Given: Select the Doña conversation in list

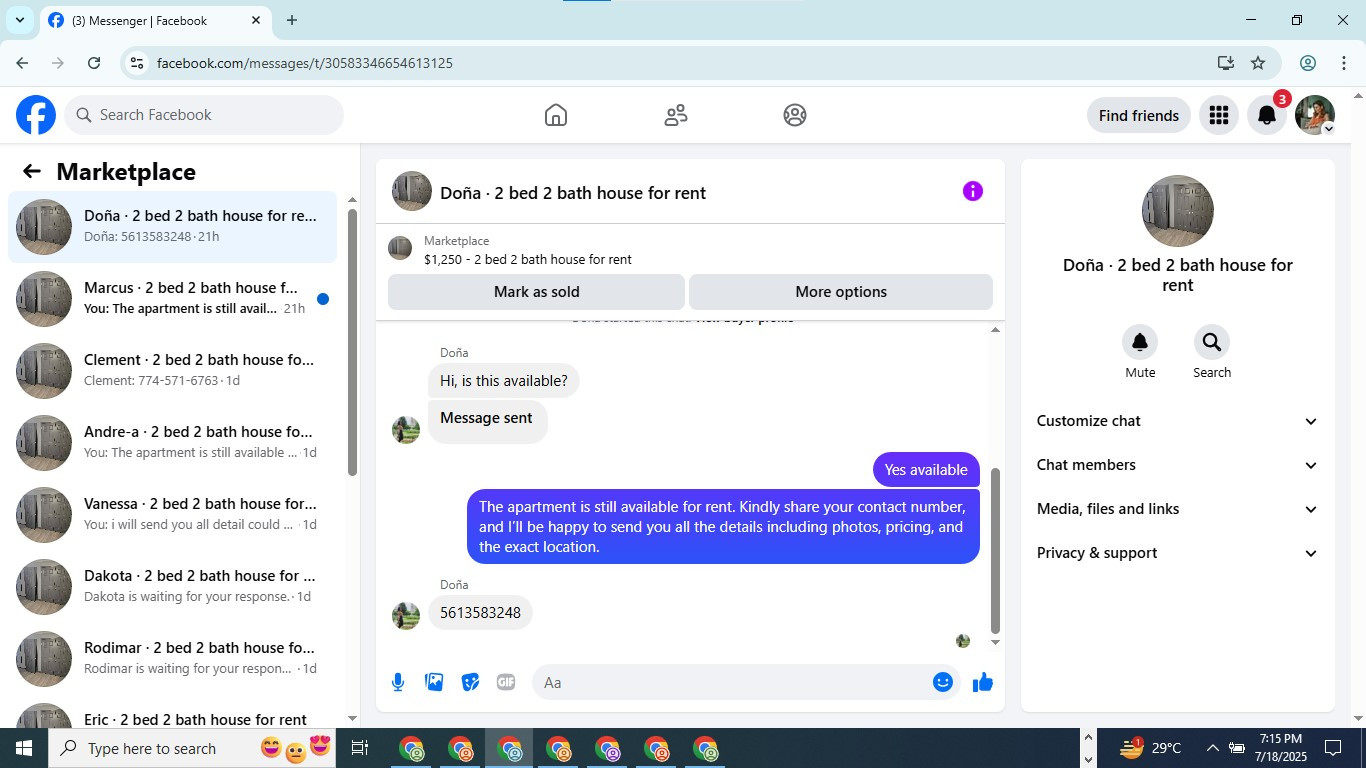Looking at the screenshot, I should tap(173, 226).
